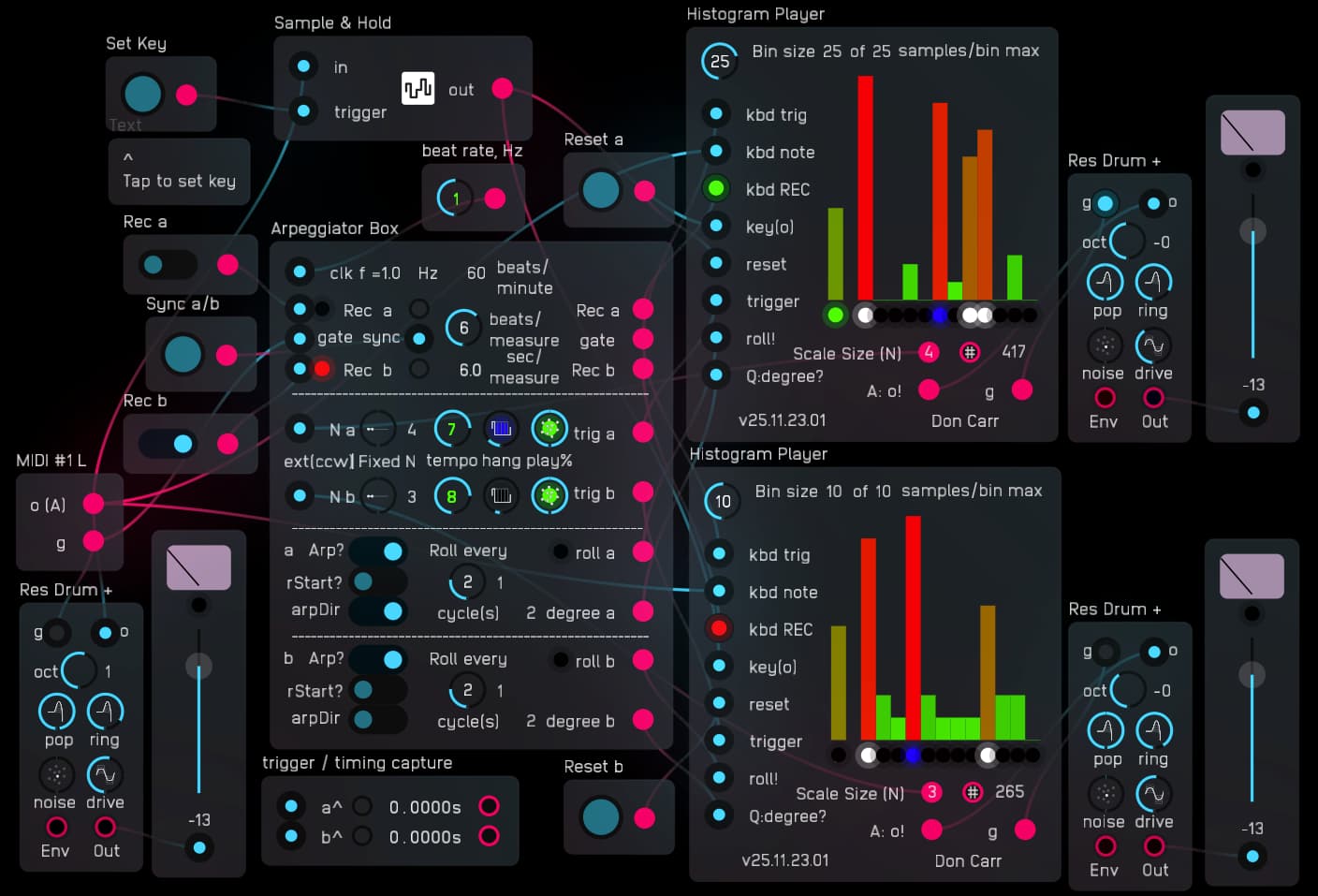Toggle the Rec a switch
1318x896 pixels.
point(168,265)
